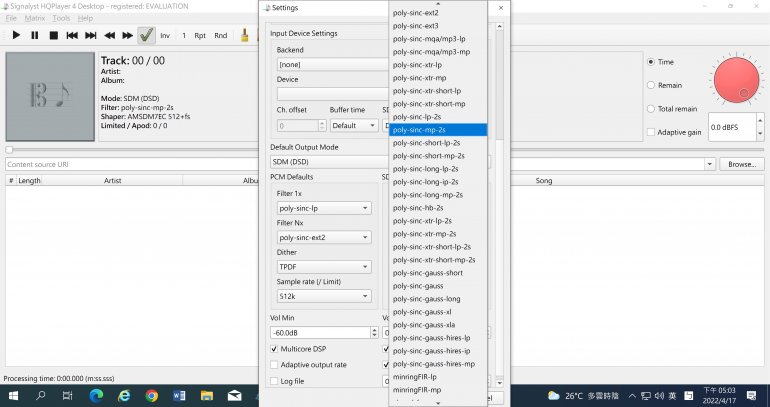Click the green checkmark toolbar icon
This screenshot has height=407, width=770.
146,35
